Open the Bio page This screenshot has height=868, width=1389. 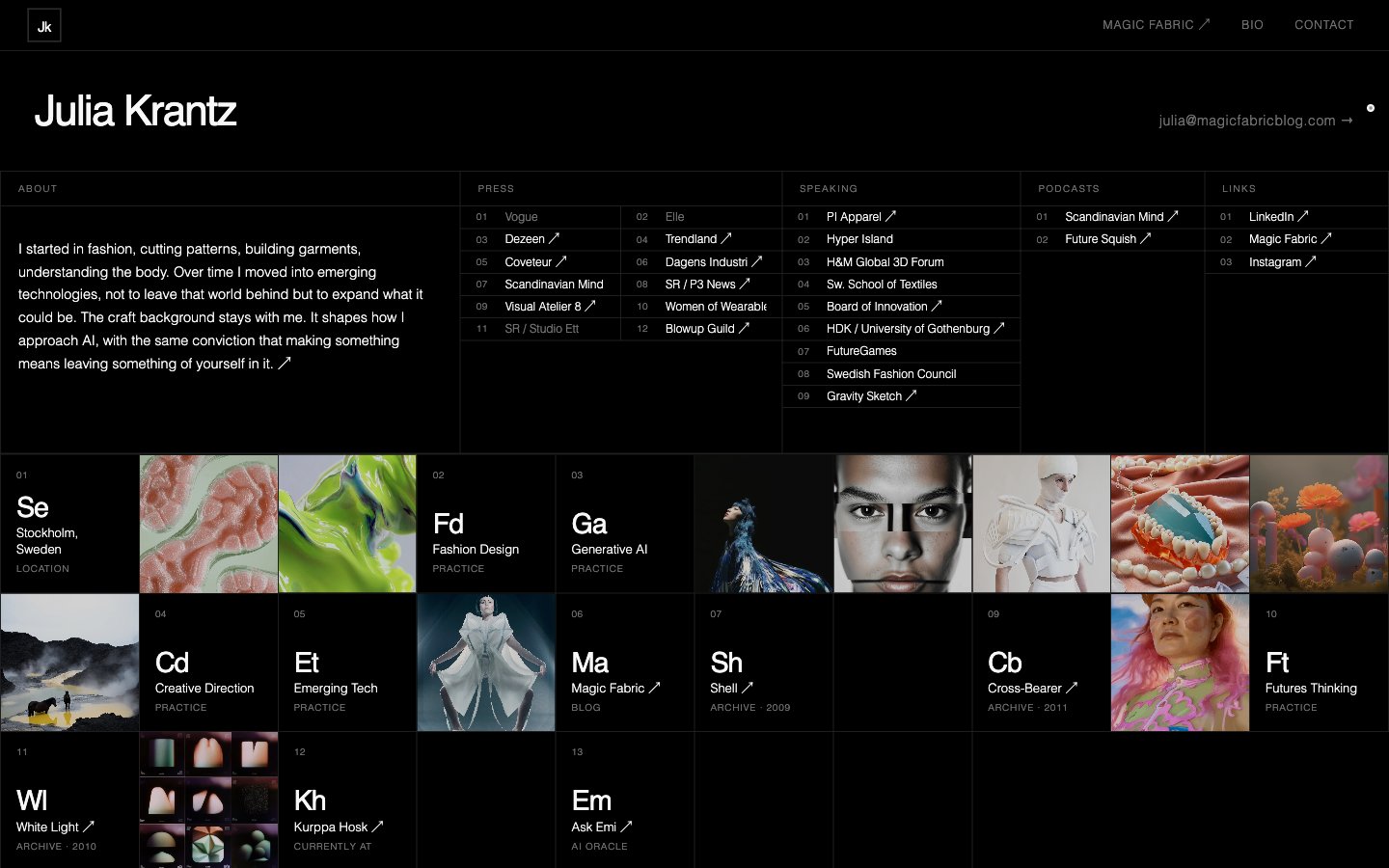click(x=1252, y=25)
